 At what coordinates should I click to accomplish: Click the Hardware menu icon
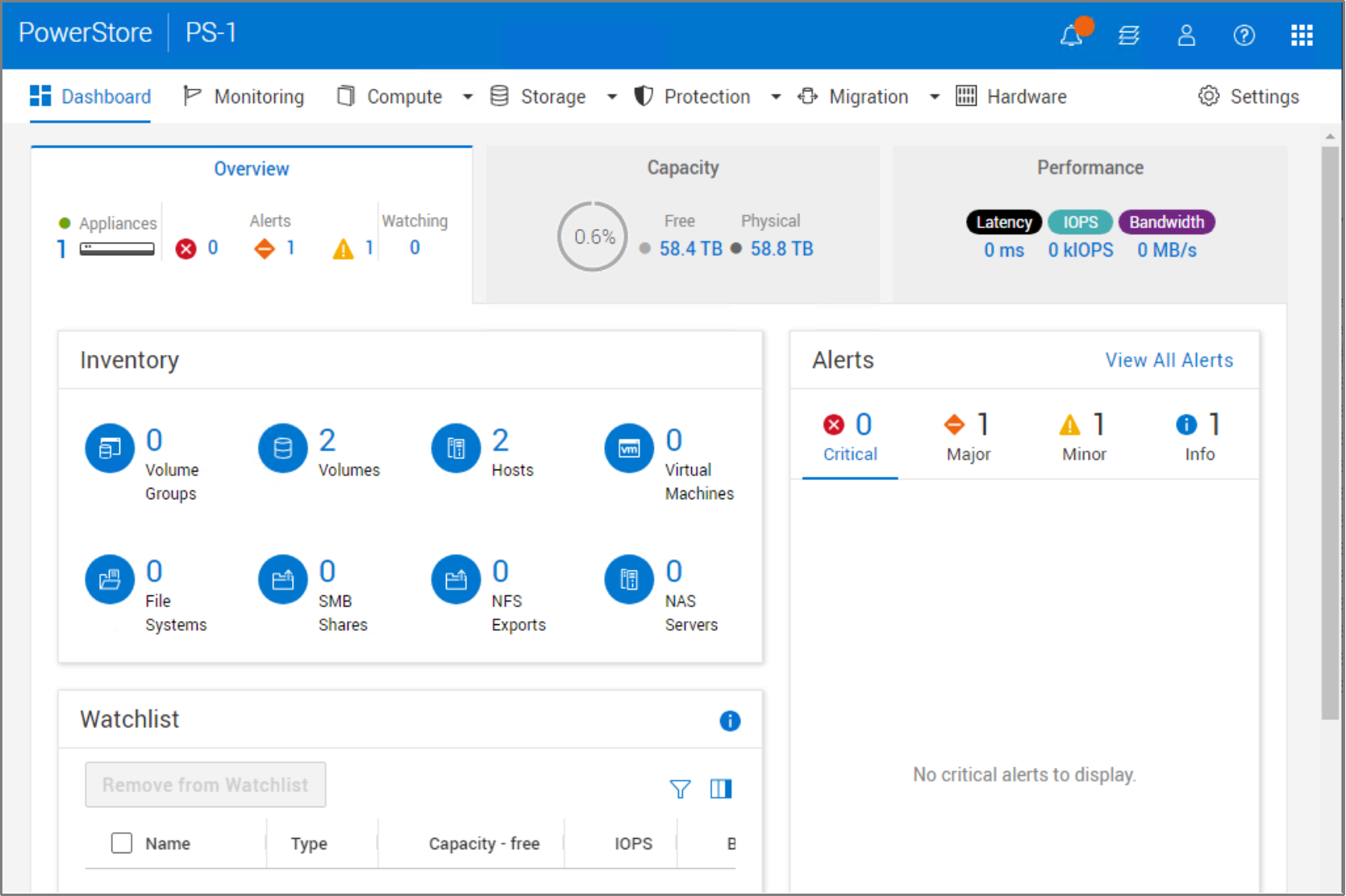966,96
